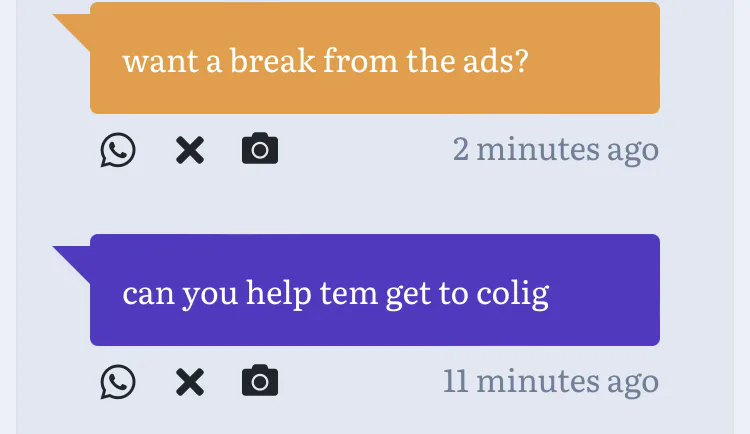
Task: Post the colig message to X
Action: click(189, 382)
